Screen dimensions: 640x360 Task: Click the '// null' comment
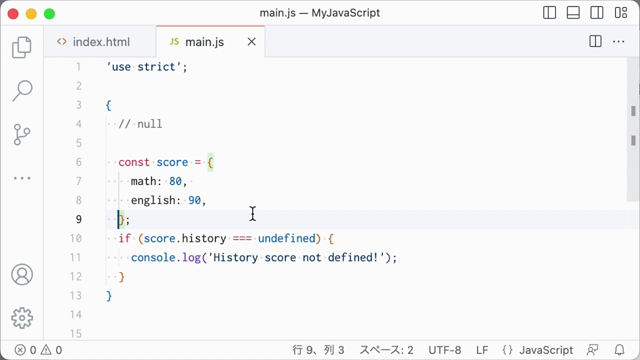140,124
